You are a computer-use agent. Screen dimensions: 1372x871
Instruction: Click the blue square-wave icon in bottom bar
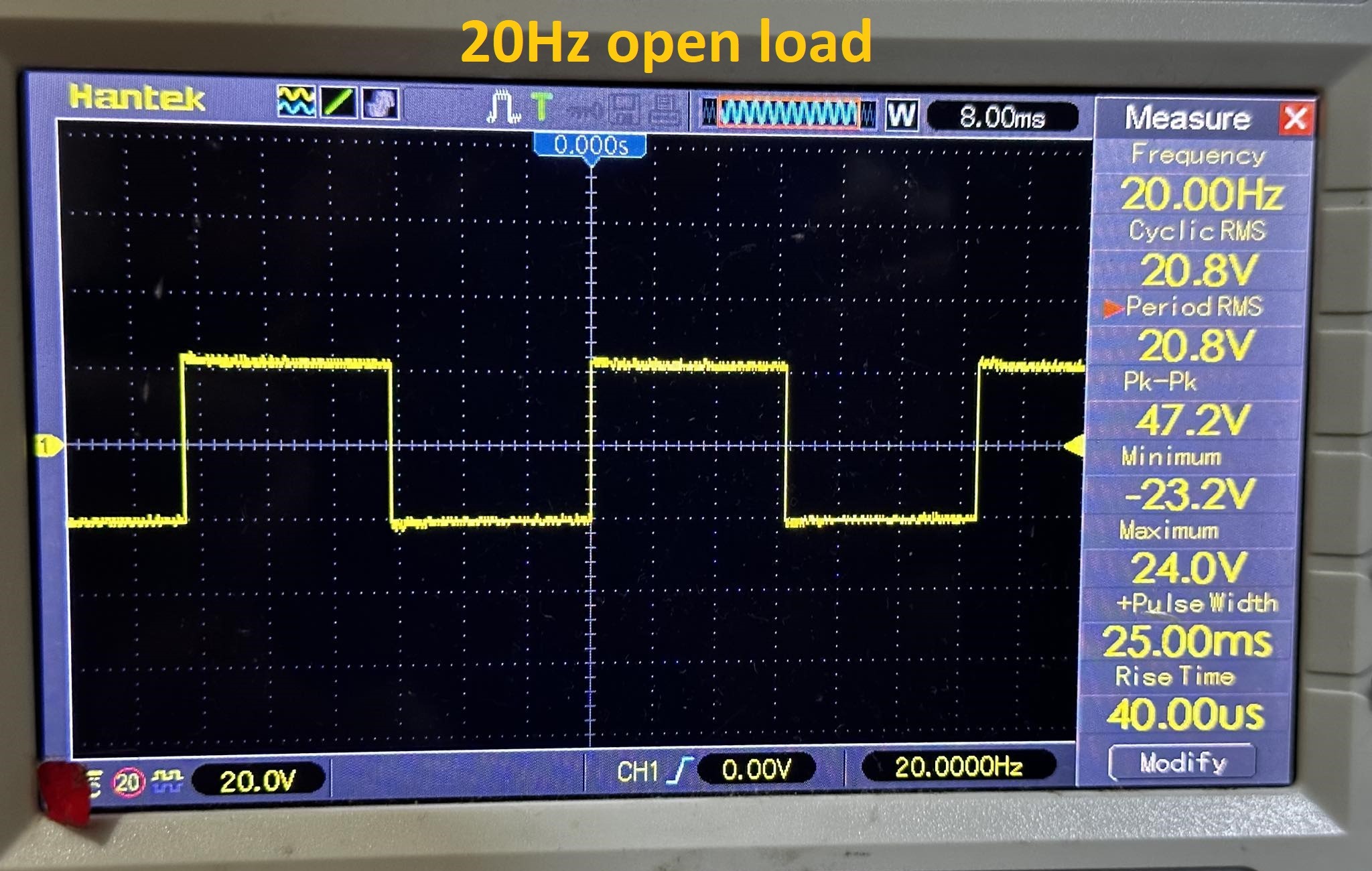[167, 781]
